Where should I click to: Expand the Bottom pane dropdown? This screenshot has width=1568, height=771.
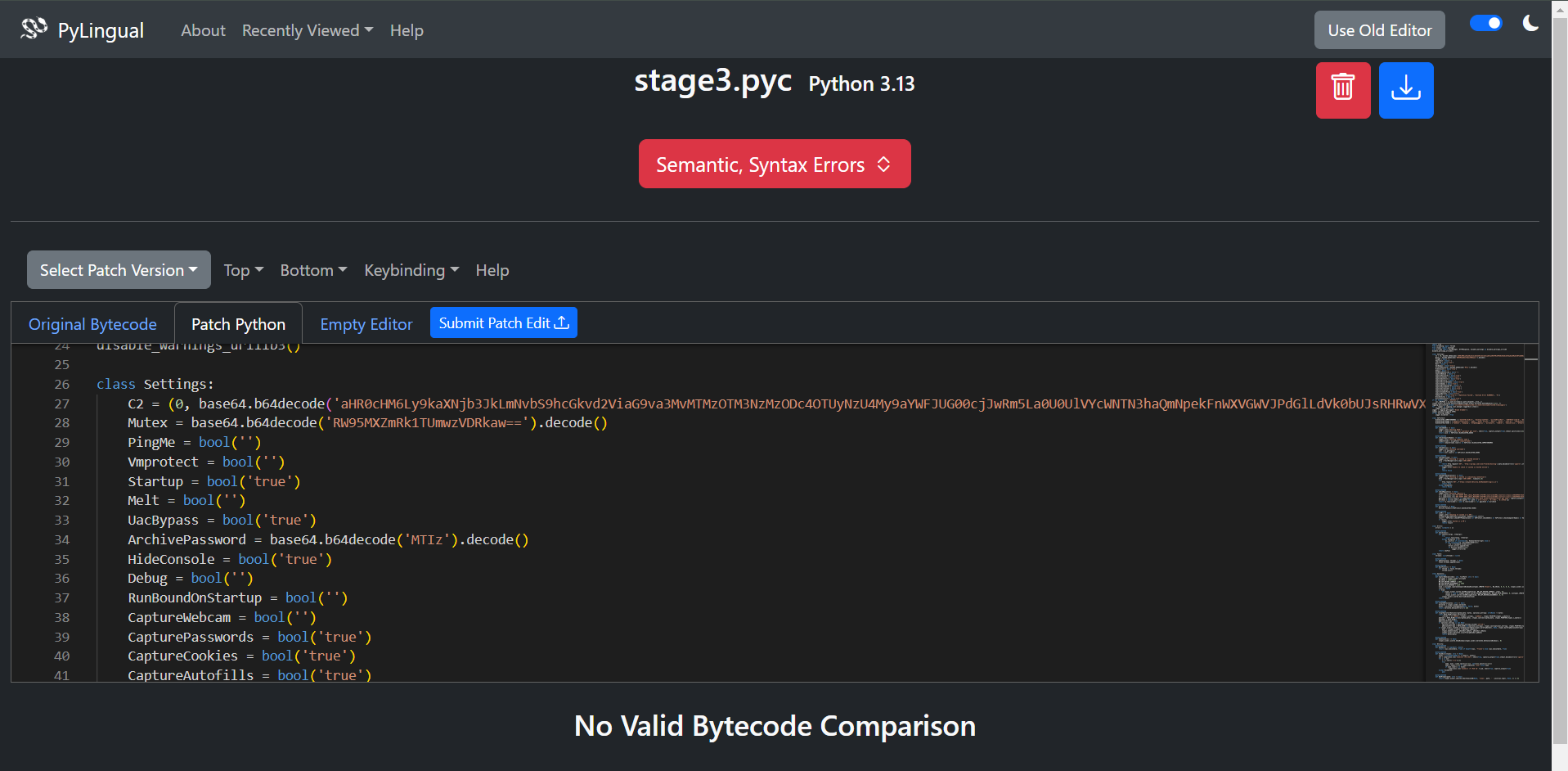pyautogui.click(x=313, y=270)
